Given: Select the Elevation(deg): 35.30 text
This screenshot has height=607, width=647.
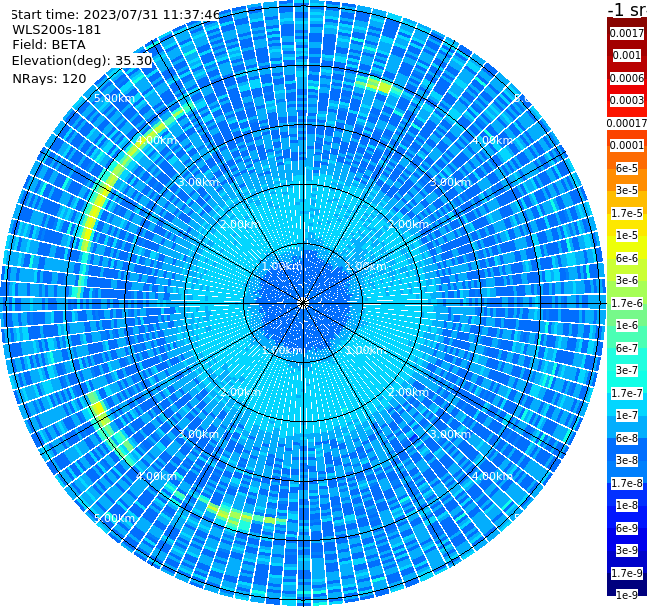Looking at the screenshot, I should click(82, 61).
